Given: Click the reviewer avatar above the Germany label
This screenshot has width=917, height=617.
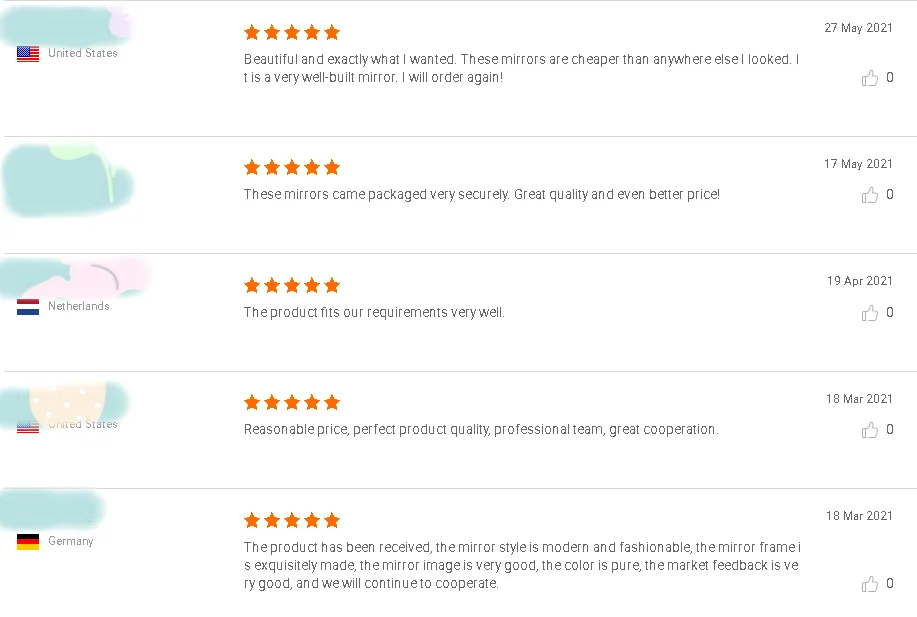Looking at the screenshot, I should pos(52,509).
